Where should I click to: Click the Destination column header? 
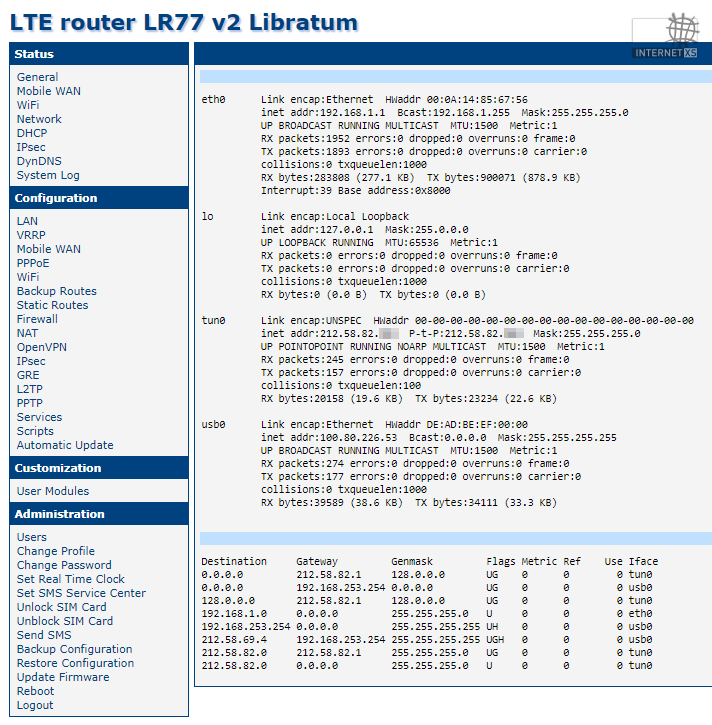pos(234,561)
